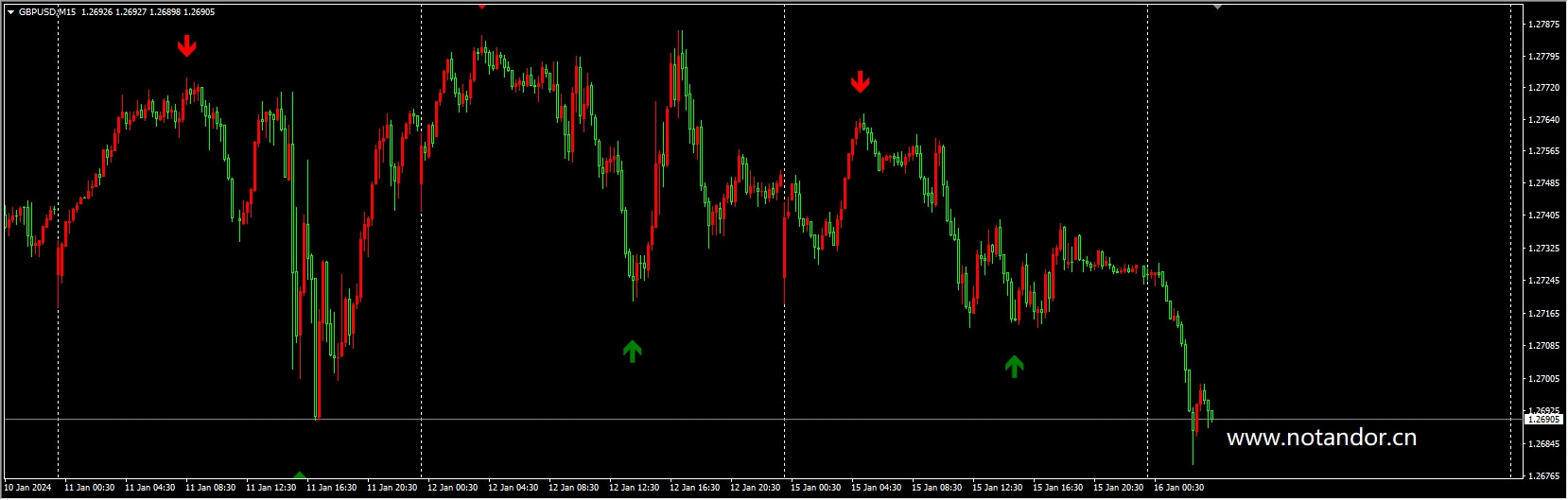Click the 15 Jan 00:30 time label
Image resolution: width=1568 pixels, height=500 pixels.
tap(815, 488)
